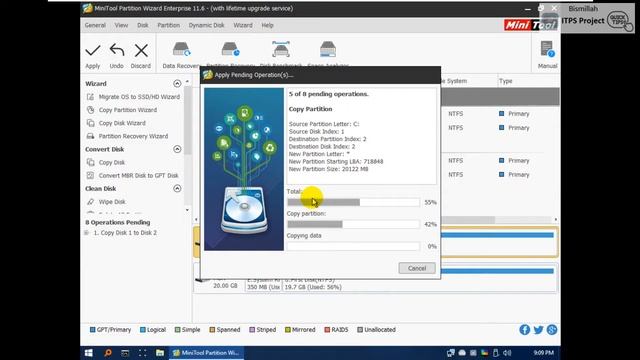The width and height of the screenshot is (640, 360).
Task: Click the Copy partition progress bar
Action: click(x=353, y=224)
